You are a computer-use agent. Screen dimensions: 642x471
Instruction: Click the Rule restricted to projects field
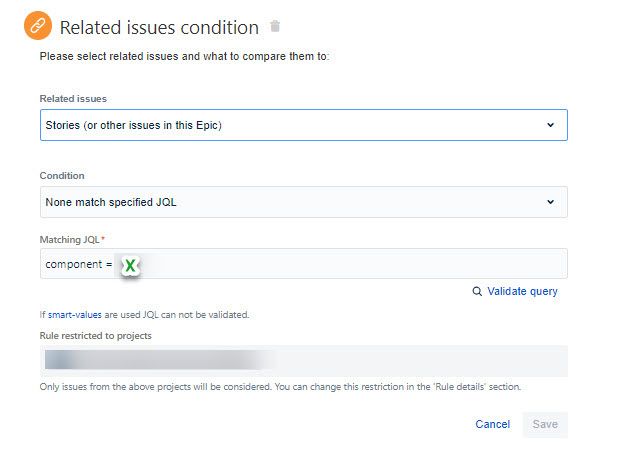[420, 360]
